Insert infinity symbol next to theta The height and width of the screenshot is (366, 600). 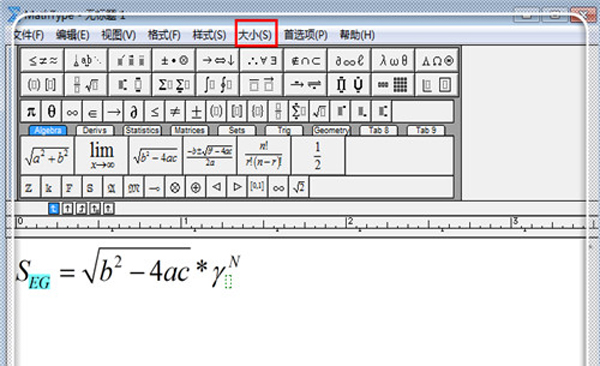(x=72, y=111)
